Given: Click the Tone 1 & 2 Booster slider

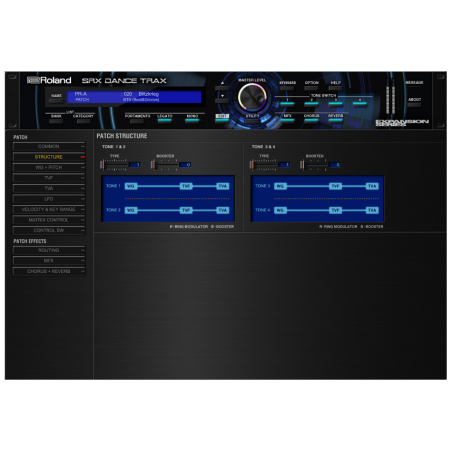Looking at the screenshot, I should pos(164,165).
